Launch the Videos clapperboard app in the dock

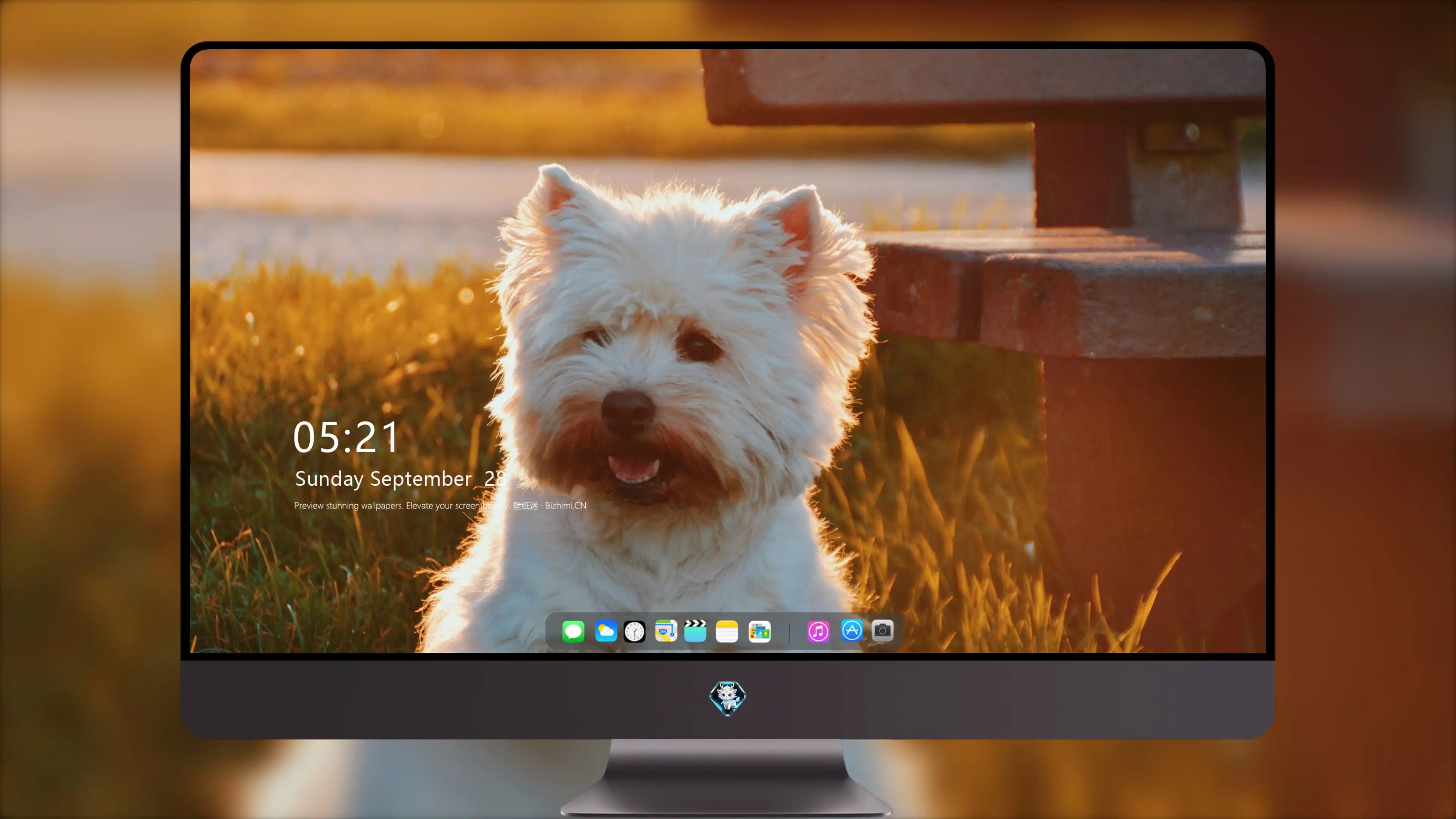[695, 631]
